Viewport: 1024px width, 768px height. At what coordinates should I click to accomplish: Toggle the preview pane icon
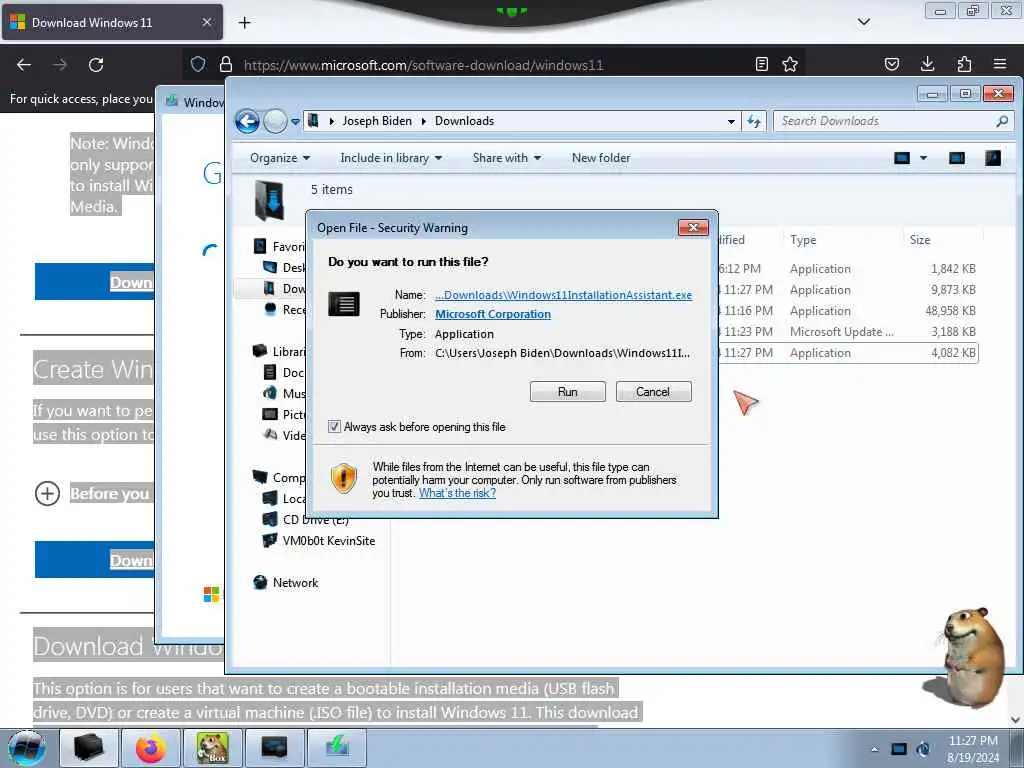click(x=957, y=158)
